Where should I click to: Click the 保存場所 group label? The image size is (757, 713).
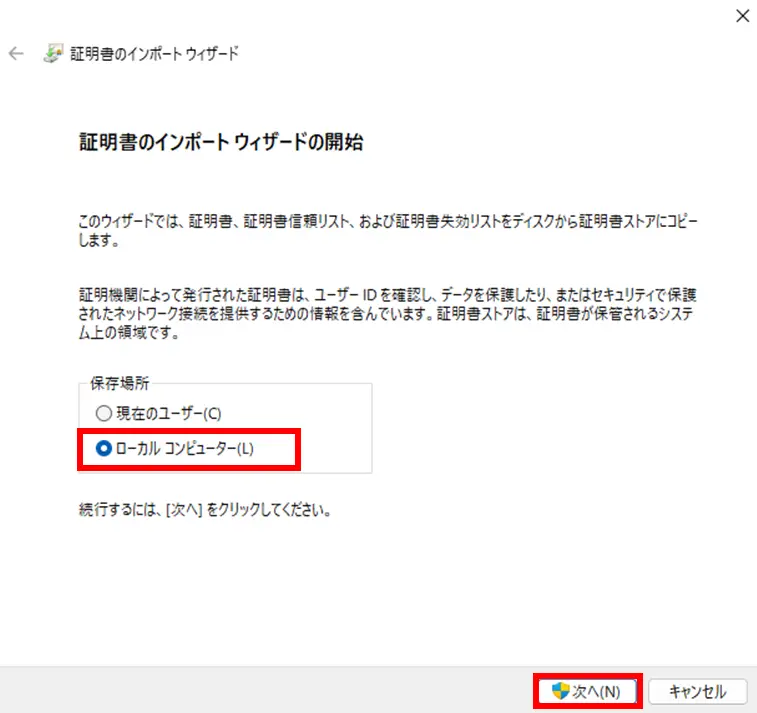[x=120, y=383]
